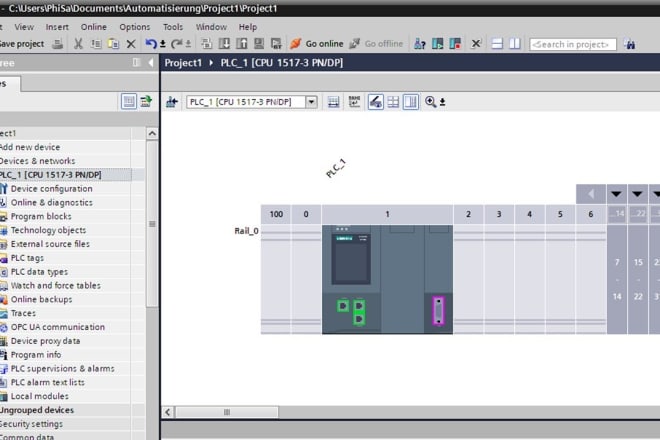Viewport: 660px width, 440px height.
Task: Click the cross-references icon beside Stop CPU
Action: coord(476,44)
